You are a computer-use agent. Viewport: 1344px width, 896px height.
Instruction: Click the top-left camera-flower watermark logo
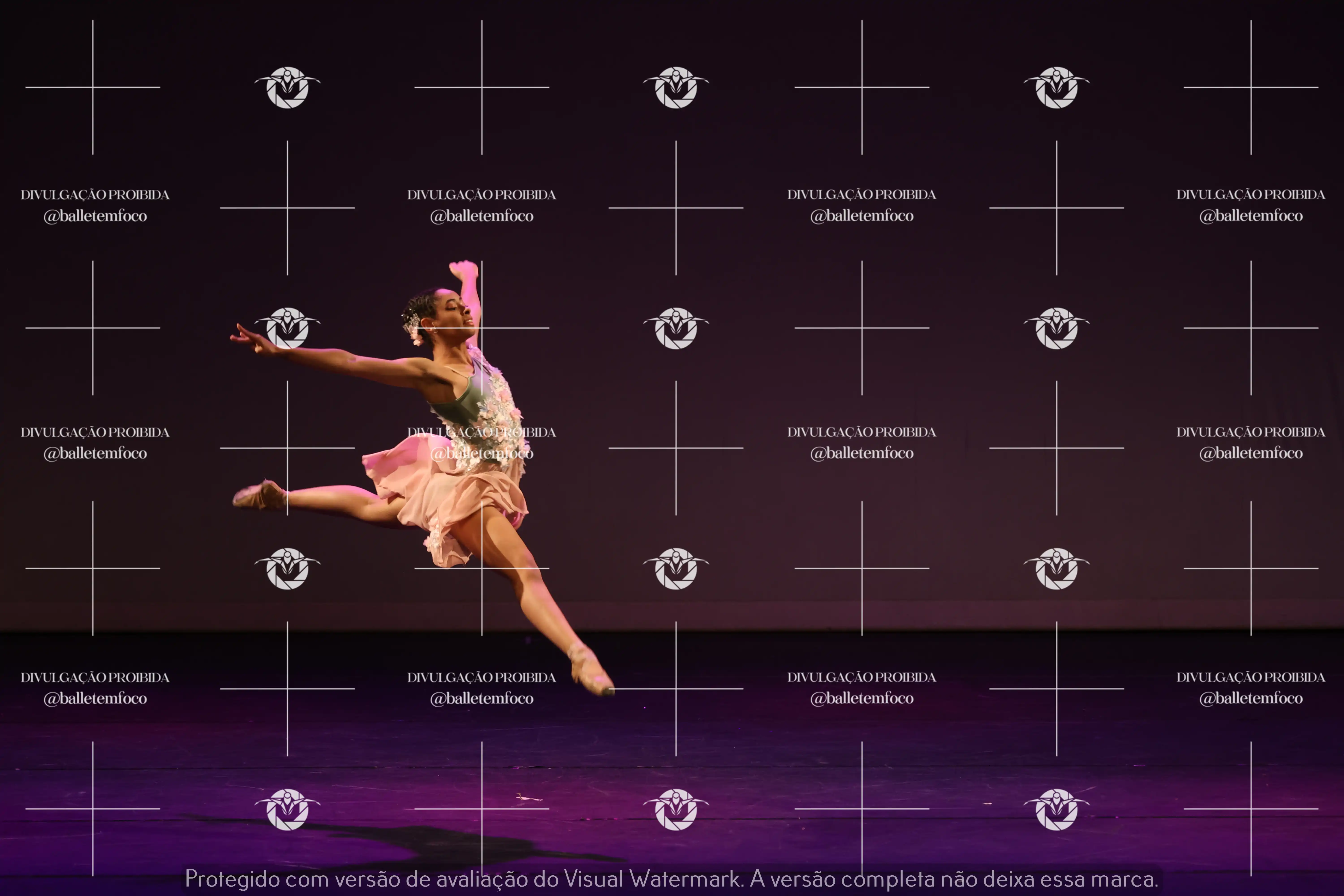(287, 87)
